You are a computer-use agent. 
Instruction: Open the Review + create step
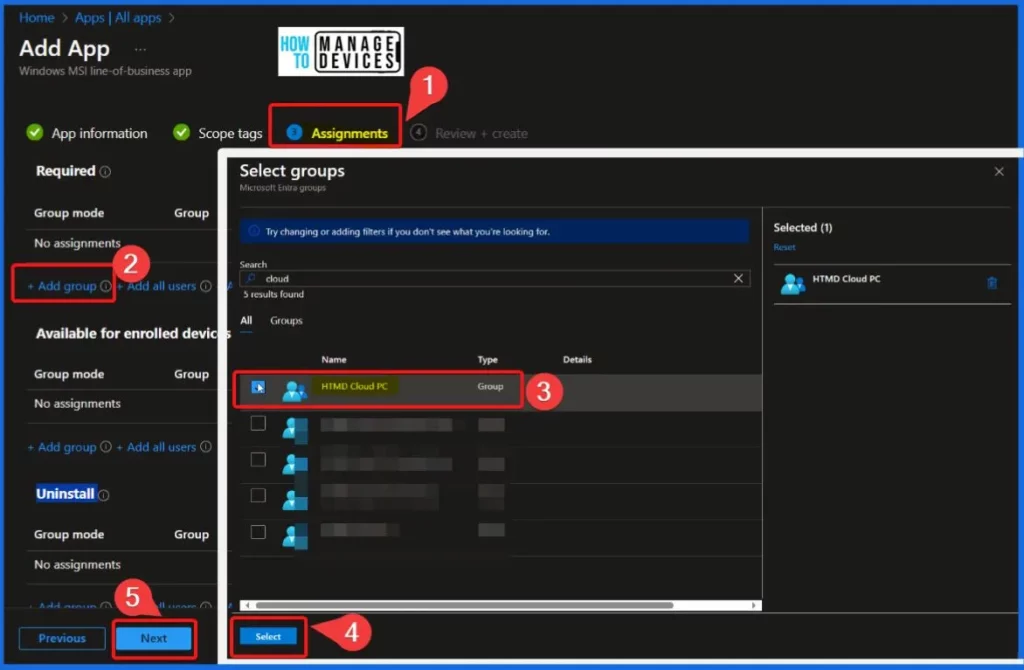tap(469, 133)
